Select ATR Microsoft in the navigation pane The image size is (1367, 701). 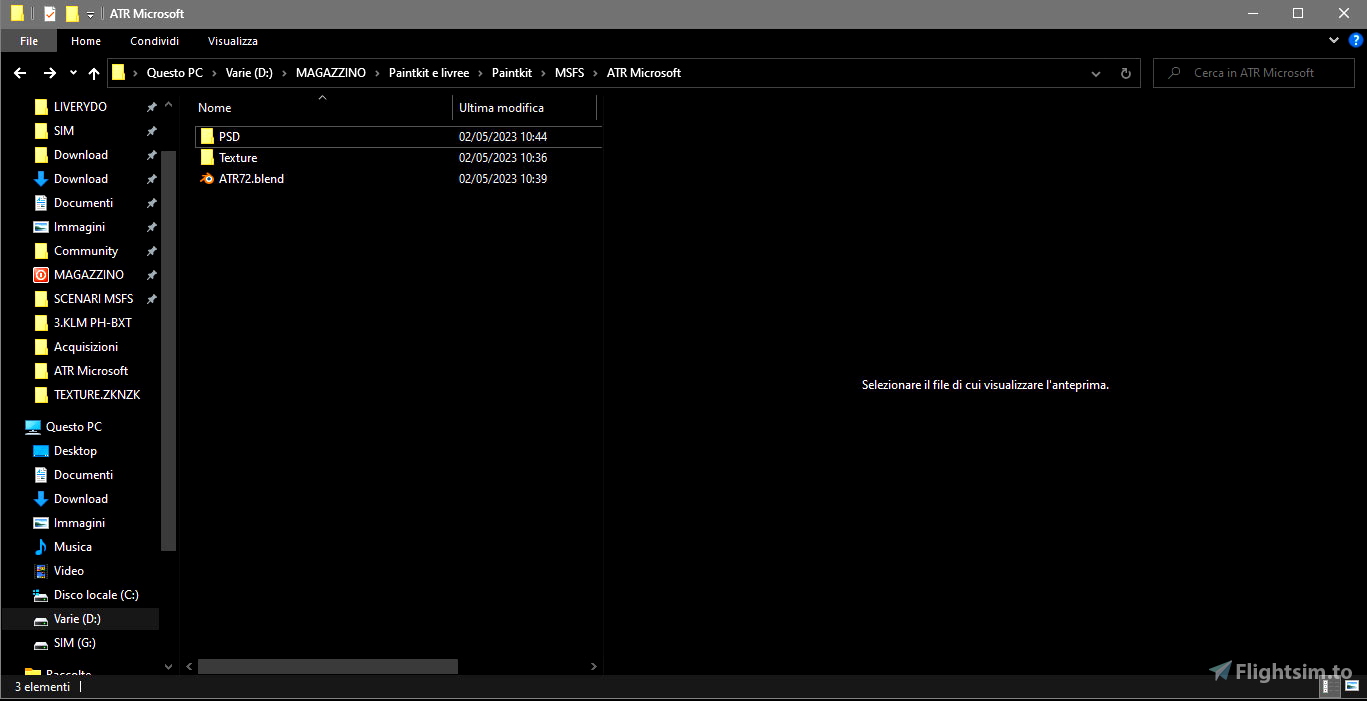tap(91, 371)
